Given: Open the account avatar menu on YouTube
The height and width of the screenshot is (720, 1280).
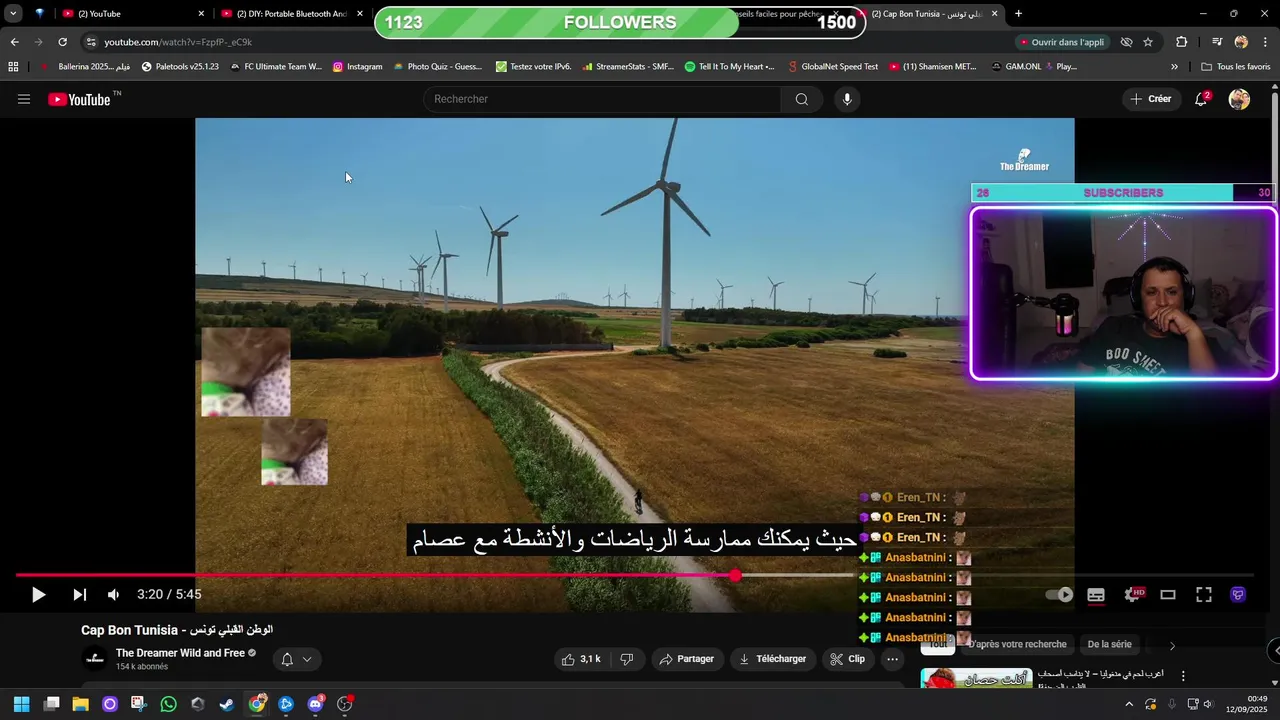Looking at the screenshot, I should point(1239,99).
